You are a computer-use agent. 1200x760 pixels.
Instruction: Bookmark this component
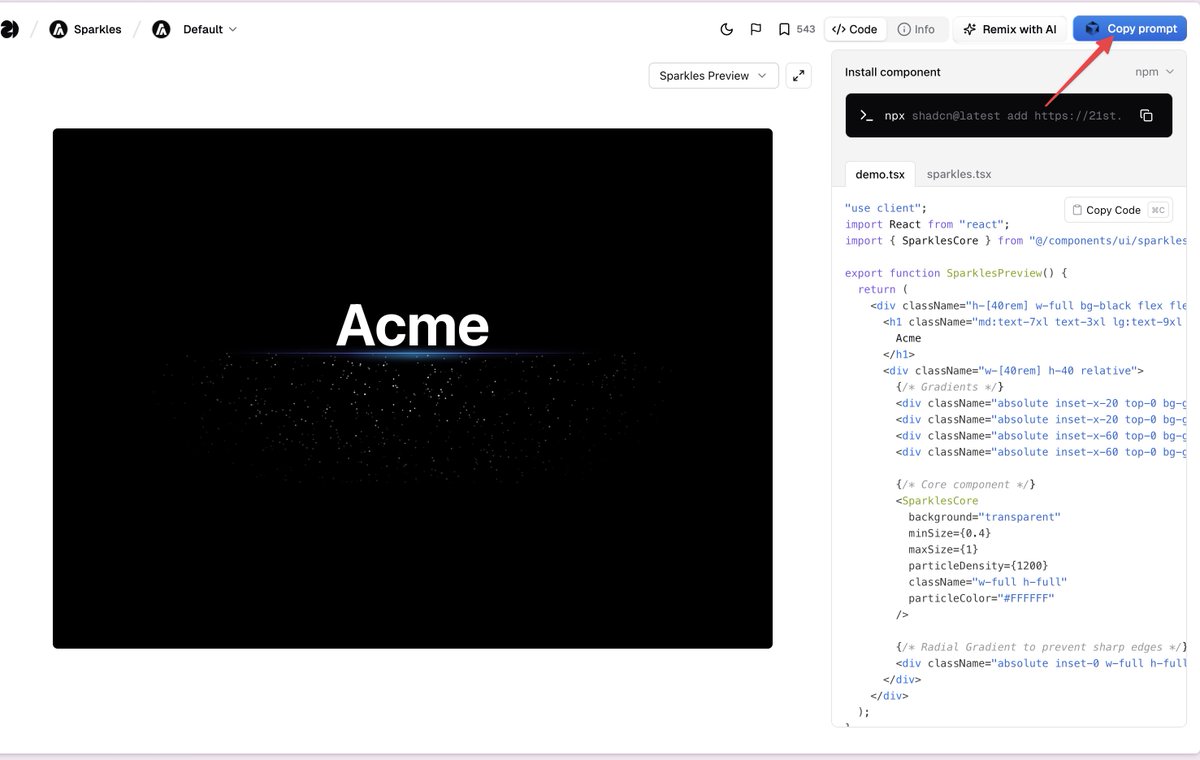[x=785, y=29]
